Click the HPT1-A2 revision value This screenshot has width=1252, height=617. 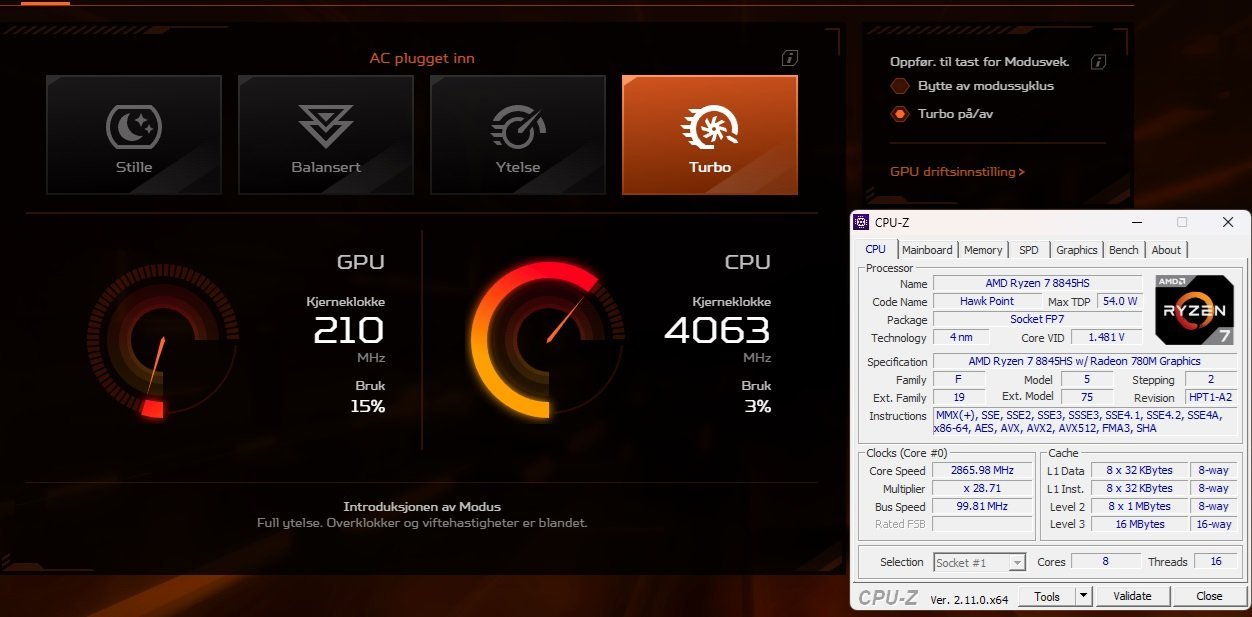click(x=1210, y=398)
